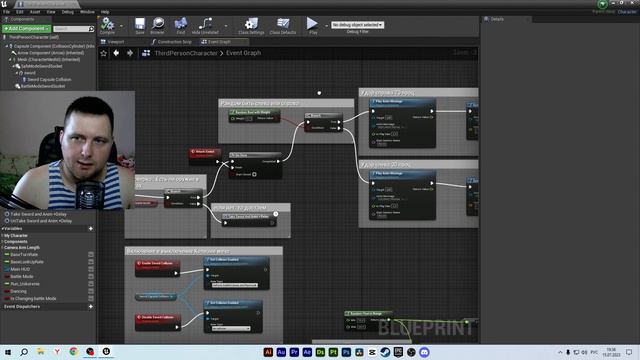Select the Enable Sword Collision event node
The width and height of the screenshot is (640, 360).
[158, 268]
